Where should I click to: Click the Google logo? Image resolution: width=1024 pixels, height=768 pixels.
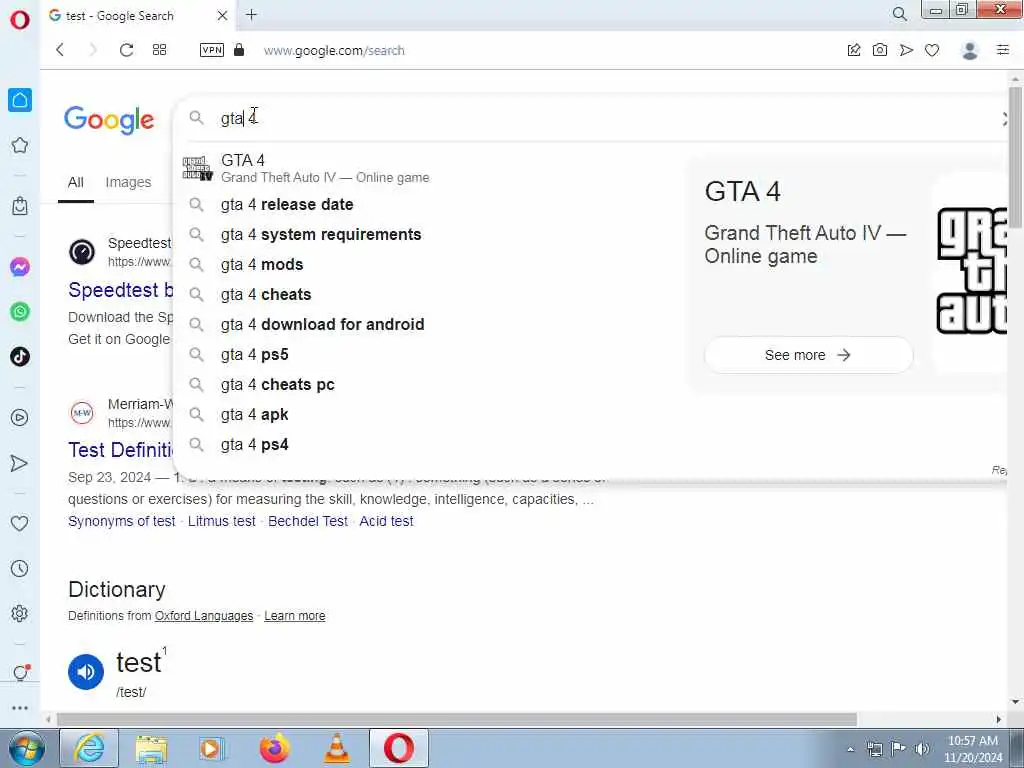point(109,120)
